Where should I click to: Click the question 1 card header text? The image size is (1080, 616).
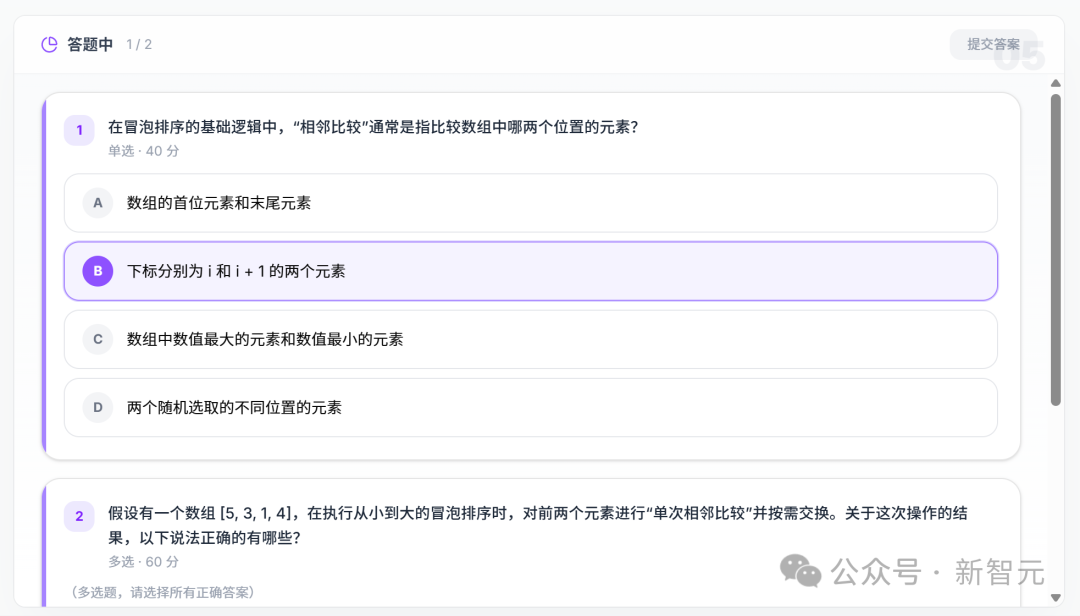pyautogui.click(x=374, y=128)
